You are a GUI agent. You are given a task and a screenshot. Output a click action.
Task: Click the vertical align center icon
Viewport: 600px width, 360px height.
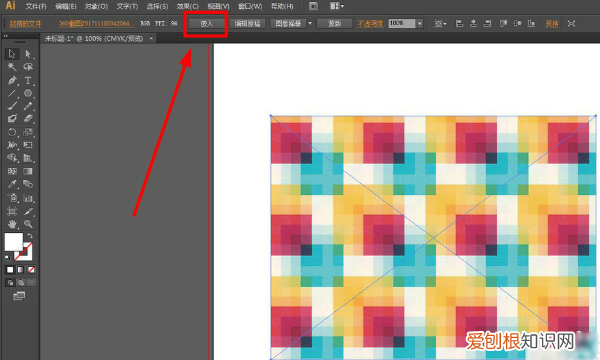517,23
